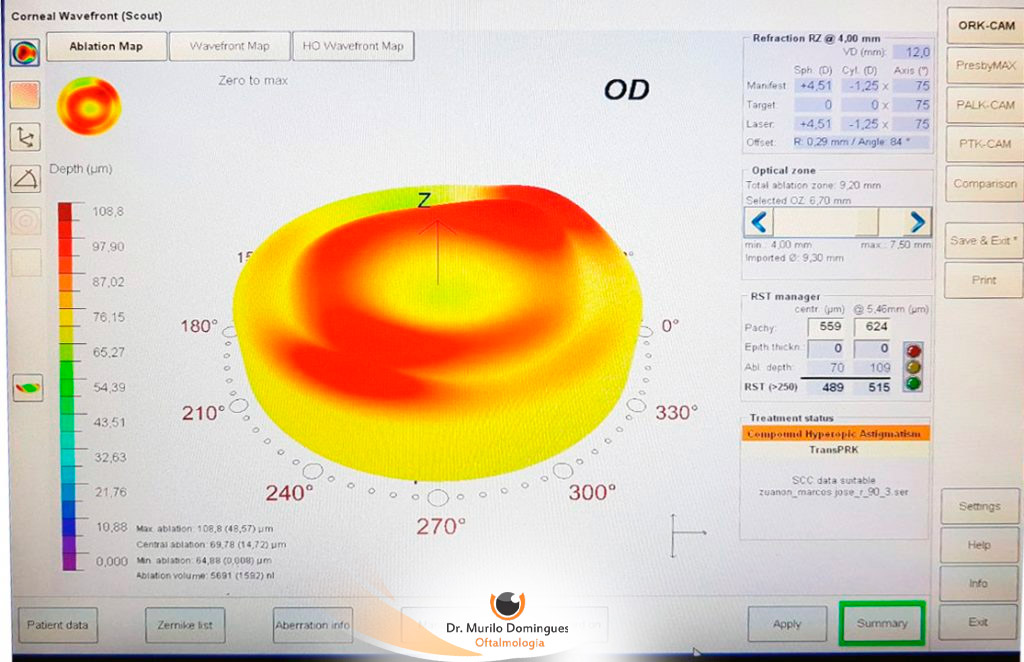Click the flat gradient map view icon
Screen dimensions: 1024x662
(25, 95)
